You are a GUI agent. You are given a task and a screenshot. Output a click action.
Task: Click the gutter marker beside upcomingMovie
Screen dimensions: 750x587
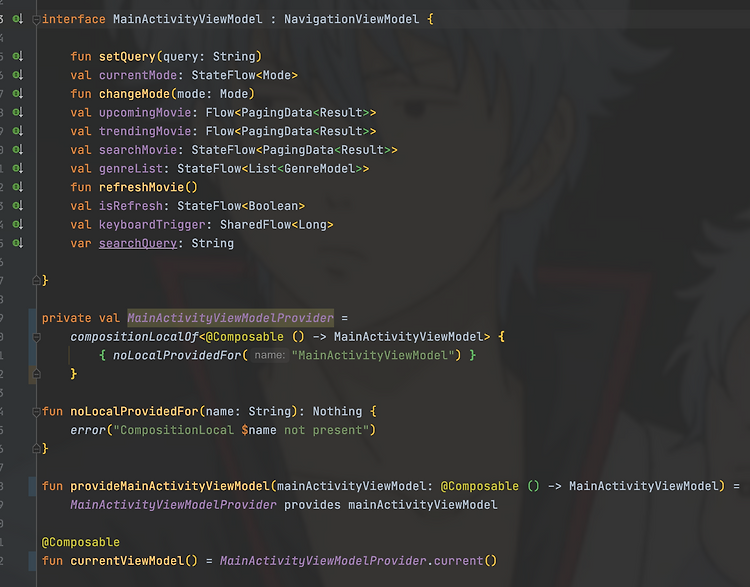pyautogui.click(x=18, y=112)
